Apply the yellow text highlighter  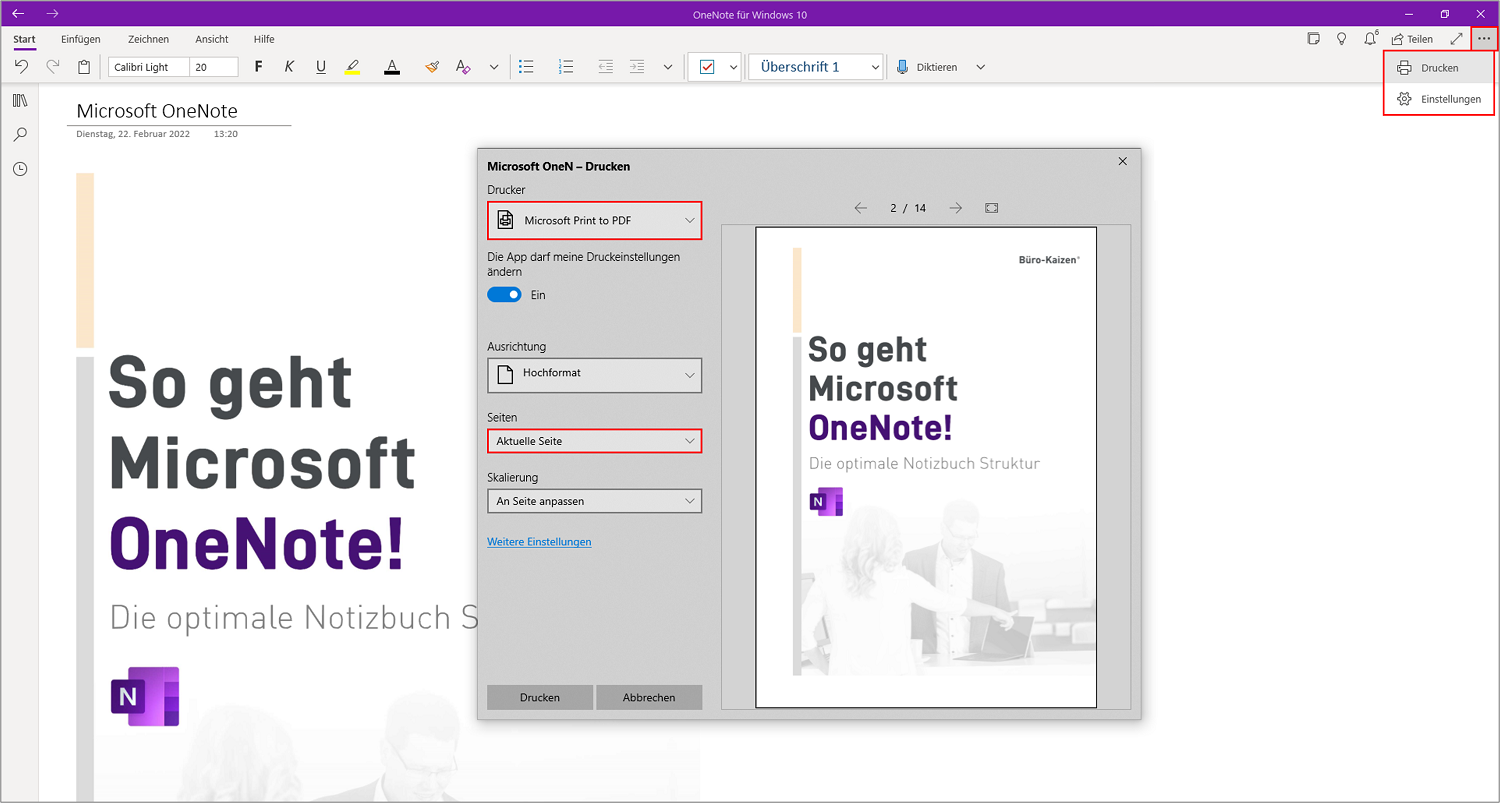tap(352, 67)
